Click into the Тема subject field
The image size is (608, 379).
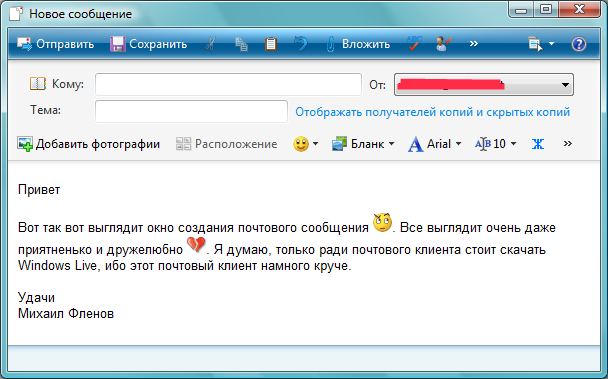tap(191, 111)
